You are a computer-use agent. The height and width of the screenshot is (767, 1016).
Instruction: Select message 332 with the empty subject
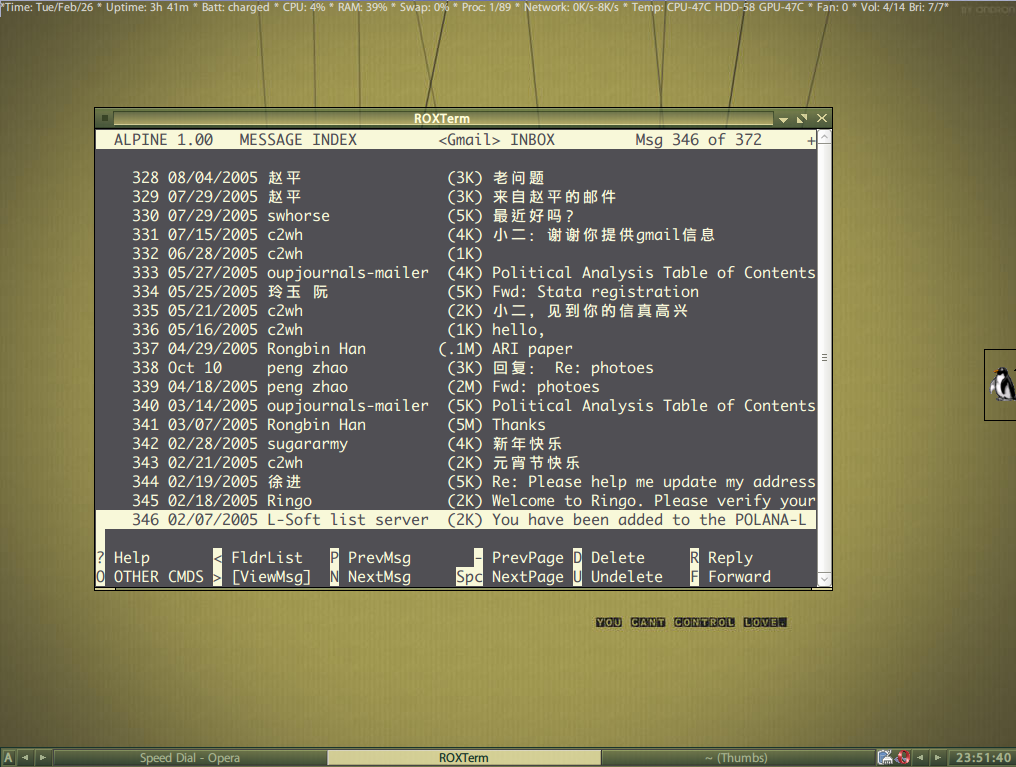[456, 253]
